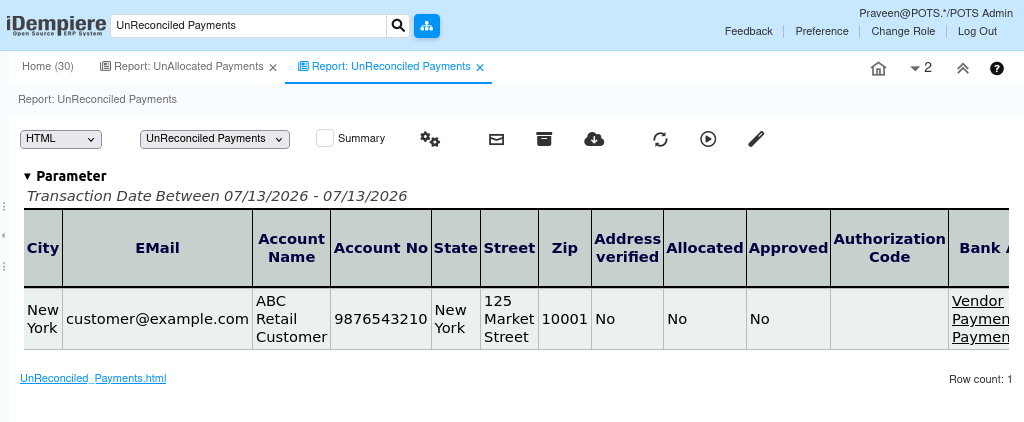
Task: Click the Account No column header
Action: coord(381,248)
